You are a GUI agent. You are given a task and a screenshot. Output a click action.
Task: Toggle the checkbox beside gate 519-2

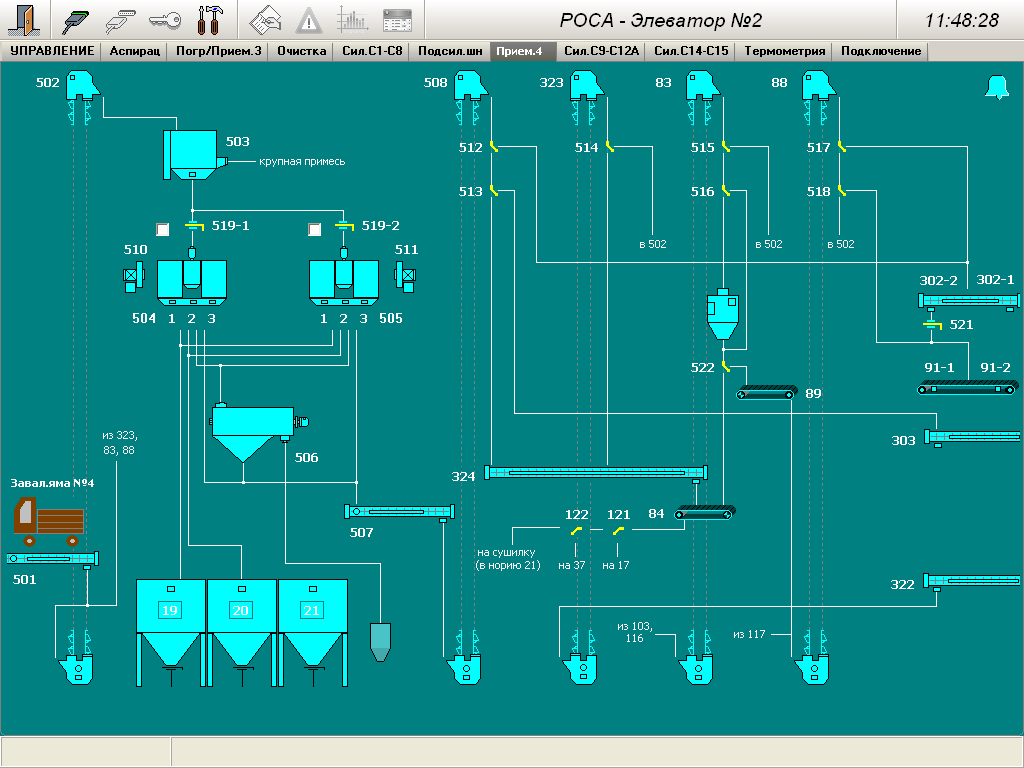click(x=314, y=229)
